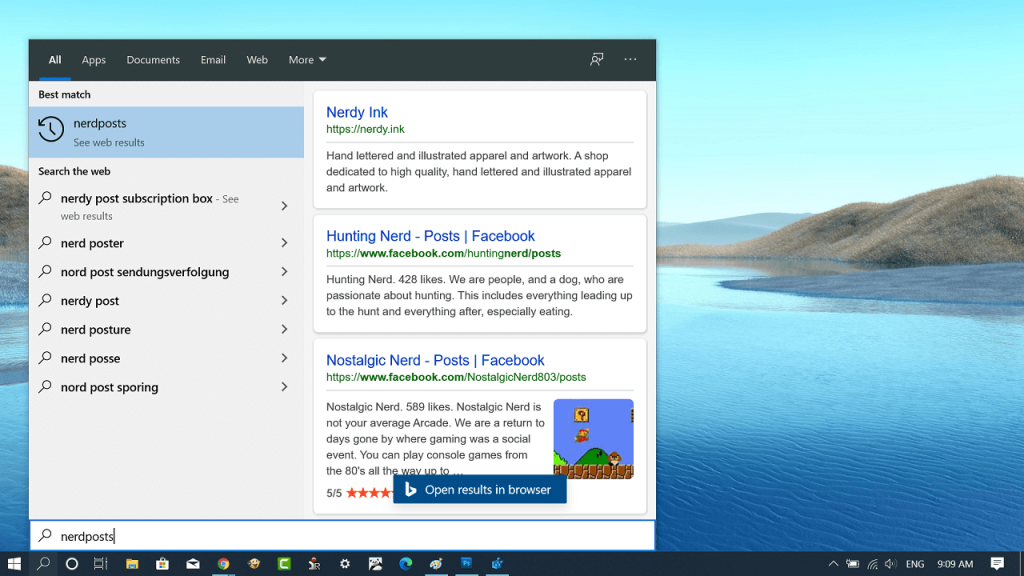Viewport: 1024px width, 576px height.
Task: Select nerdy post subscription box suggestion text
Action: pos(136,199)
